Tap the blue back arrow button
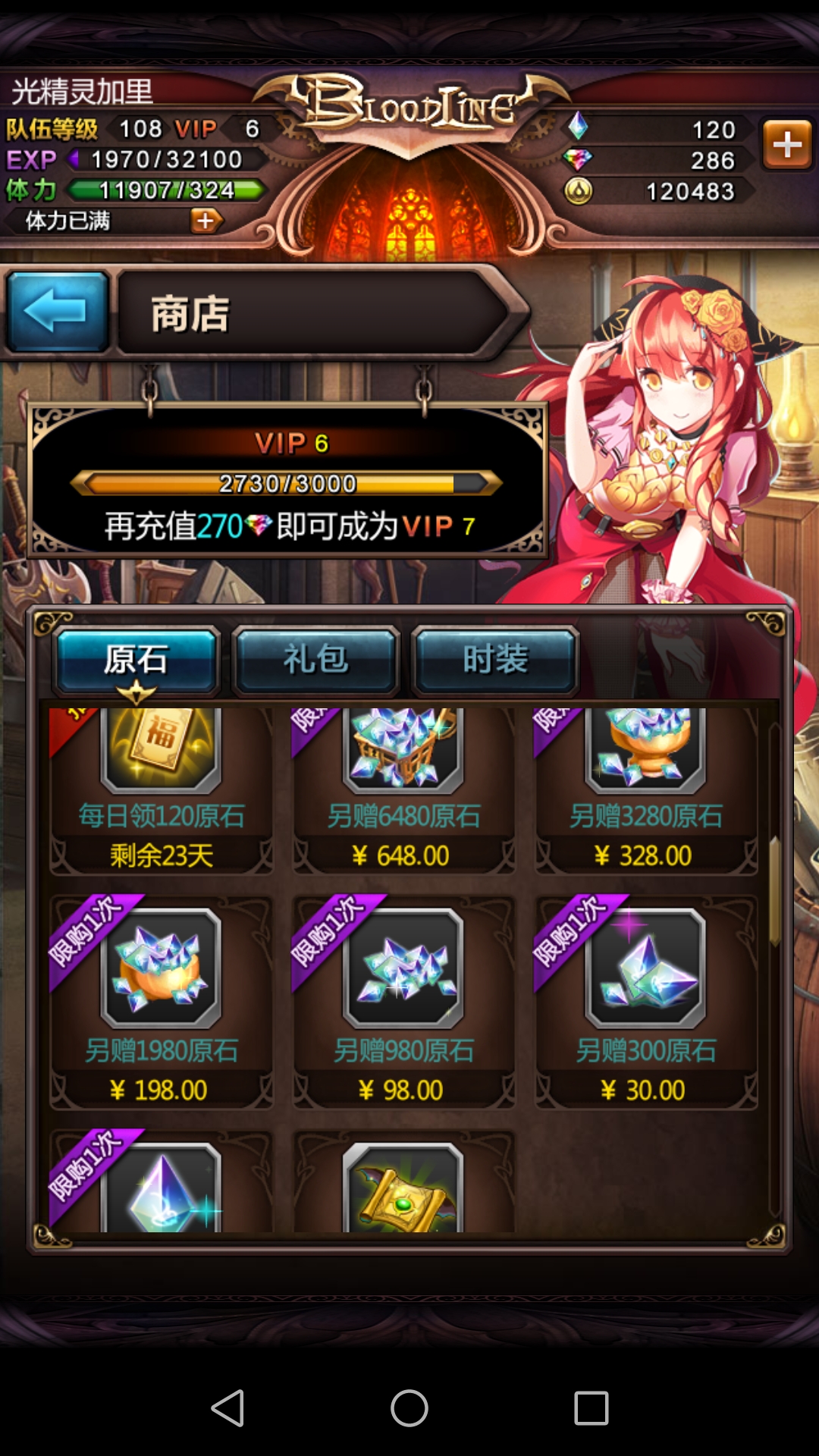This screenshot has height=1456, width=819. pos(58,312)
